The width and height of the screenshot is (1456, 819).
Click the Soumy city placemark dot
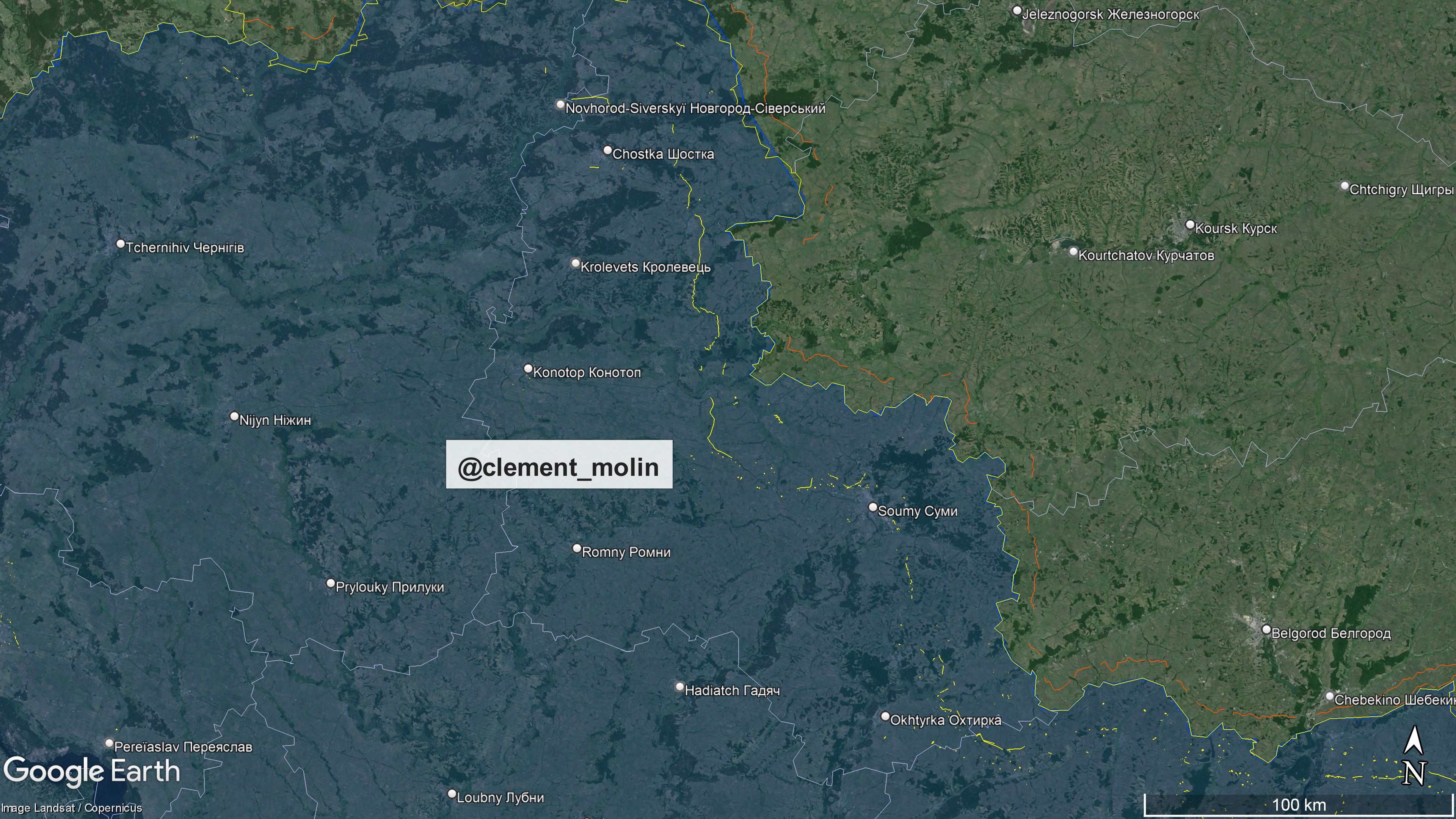tap(873, 508)
